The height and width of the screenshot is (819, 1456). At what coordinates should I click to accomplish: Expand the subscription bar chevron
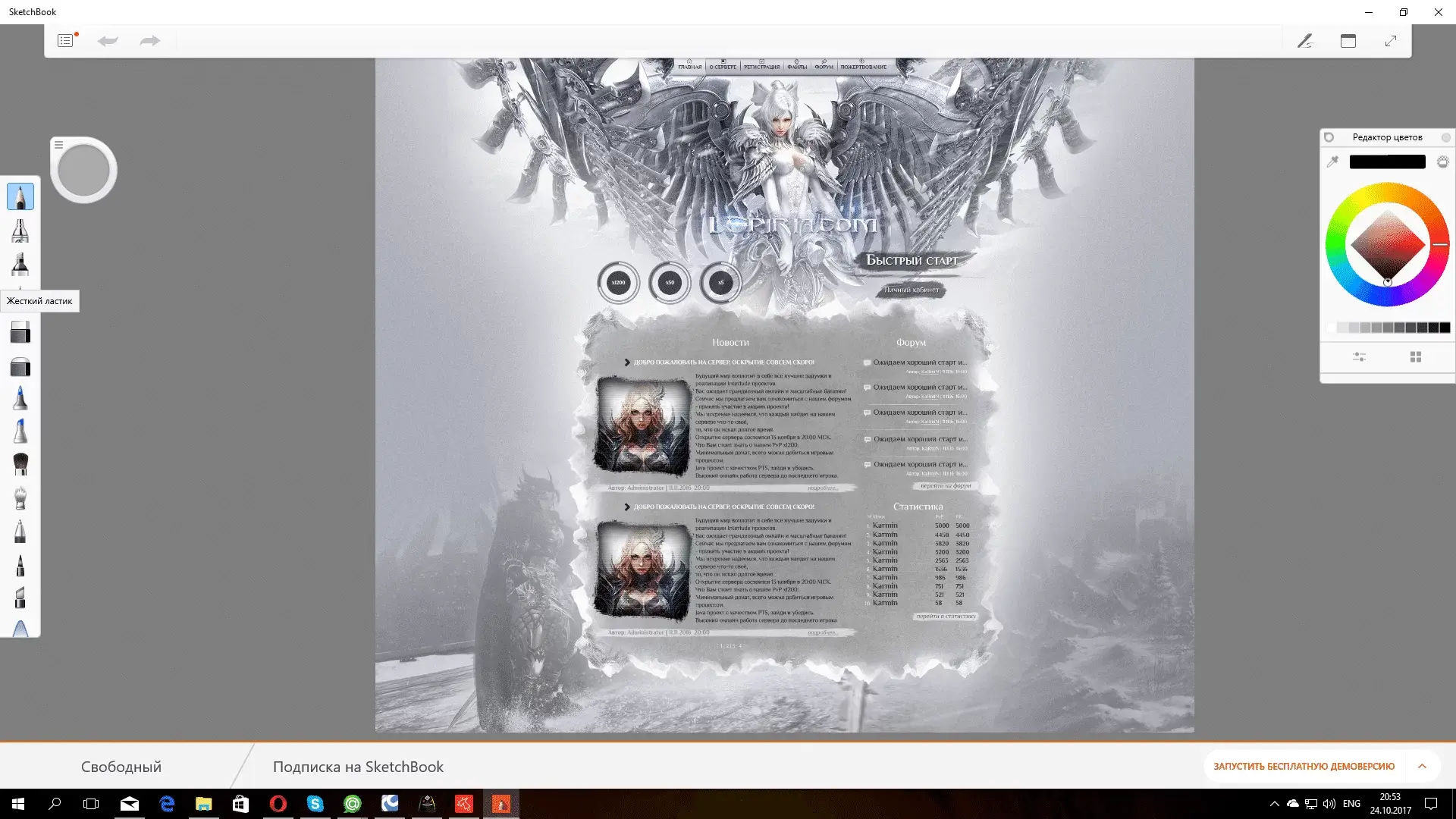click(1422, 767)
